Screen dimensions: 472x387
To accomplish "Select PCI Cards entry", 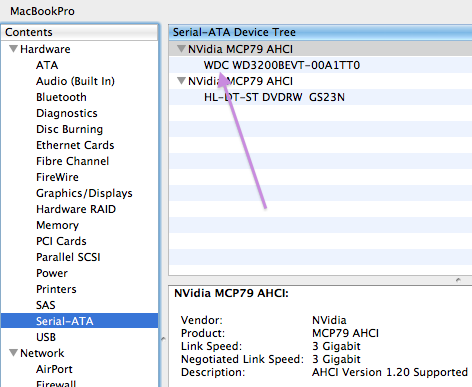I will [61, 241].
